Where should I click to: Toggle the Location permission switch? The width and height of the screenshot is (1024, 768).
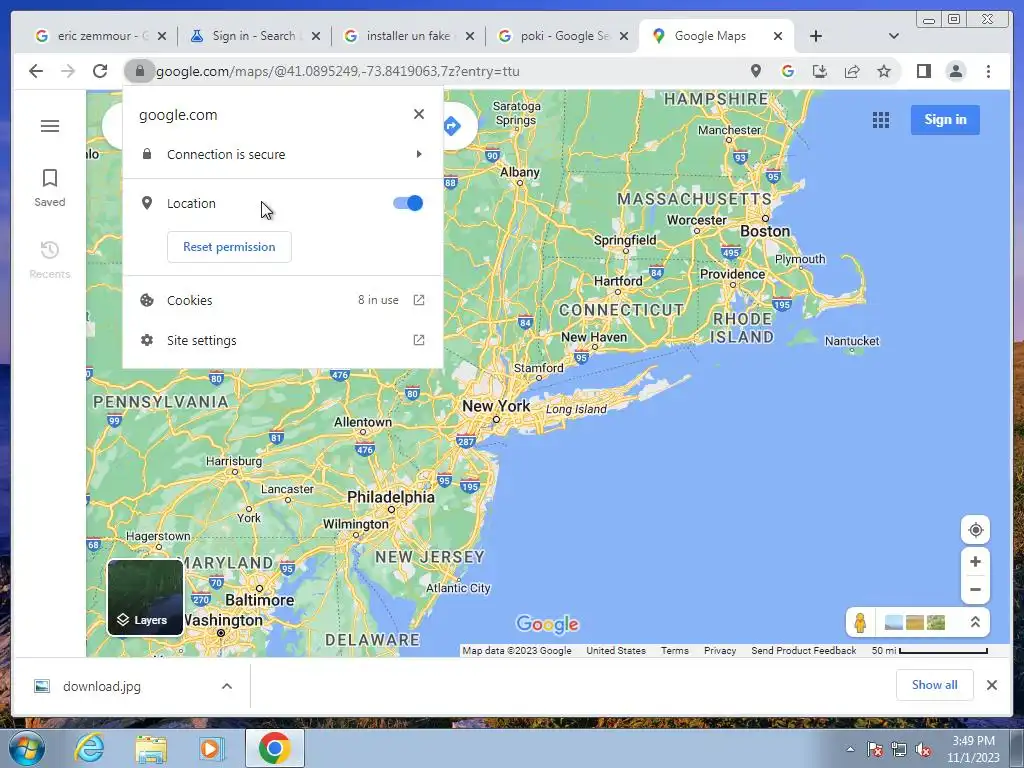point(408,203)
